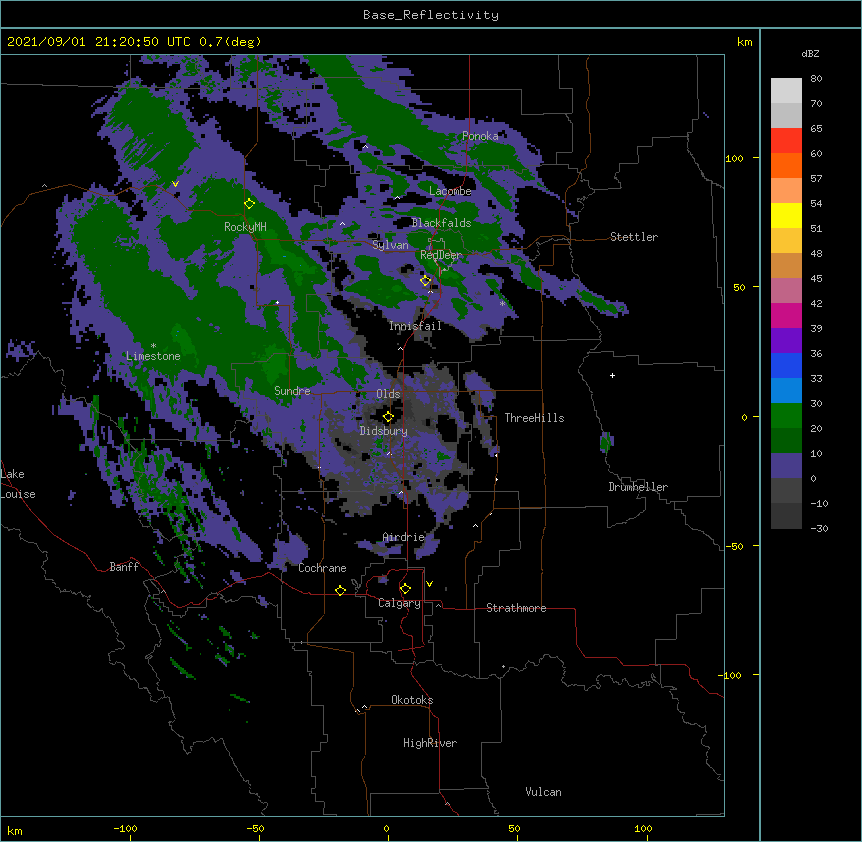Select the Lacombe city label
Viewport: 862px width, 842px height.
[x=450, y=191]
